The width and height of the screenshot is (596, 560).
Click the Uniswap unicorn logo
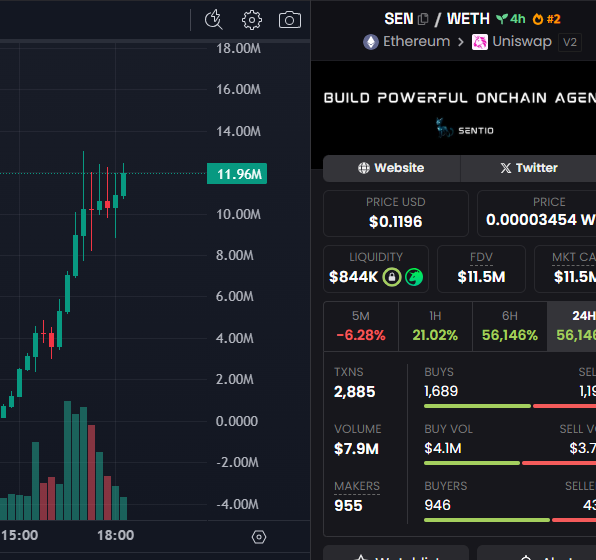(480, 42)
